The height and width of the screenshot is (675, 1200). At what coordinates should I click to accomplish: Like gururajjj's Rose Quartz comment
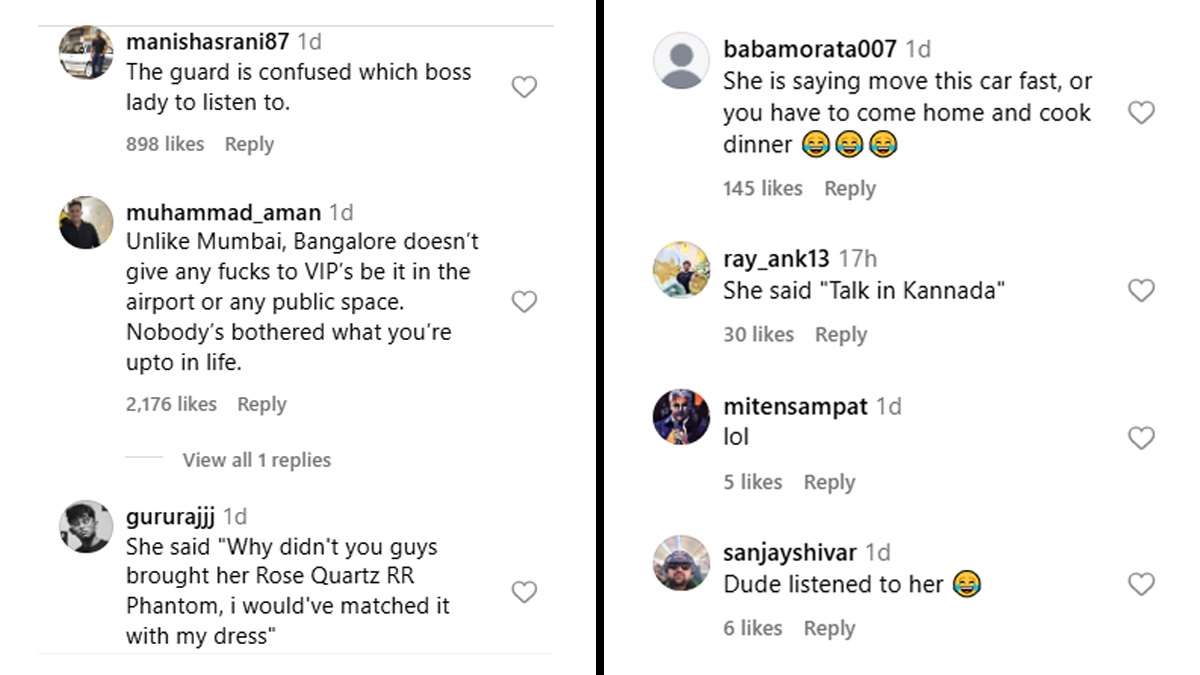[x=524, y=592]
